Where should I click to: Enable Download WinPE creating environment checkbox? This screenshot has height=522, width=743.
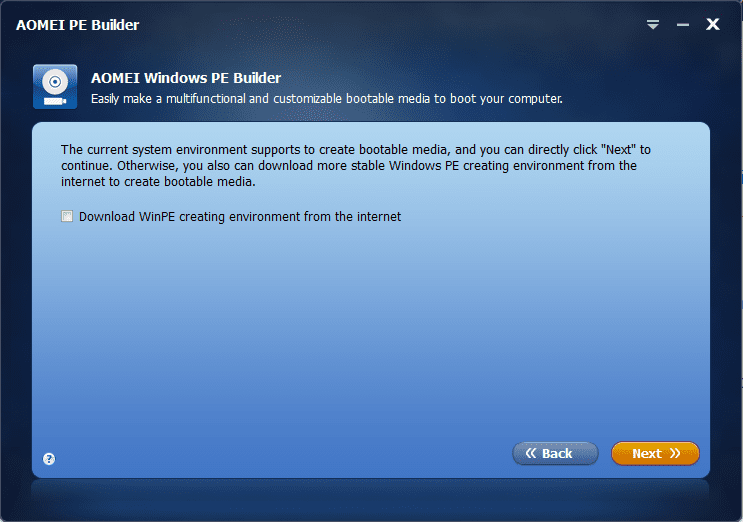coord(67,216)
